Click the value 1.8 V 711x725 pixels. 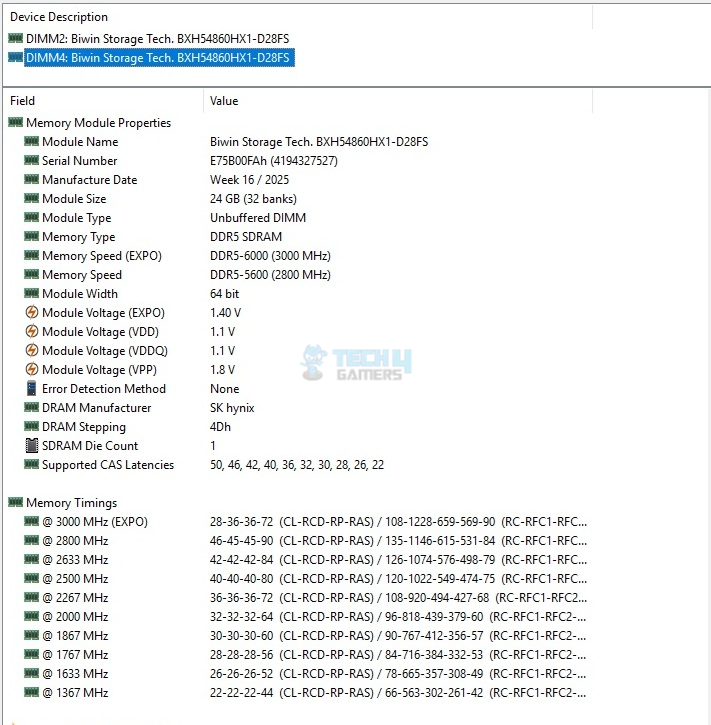222,370
